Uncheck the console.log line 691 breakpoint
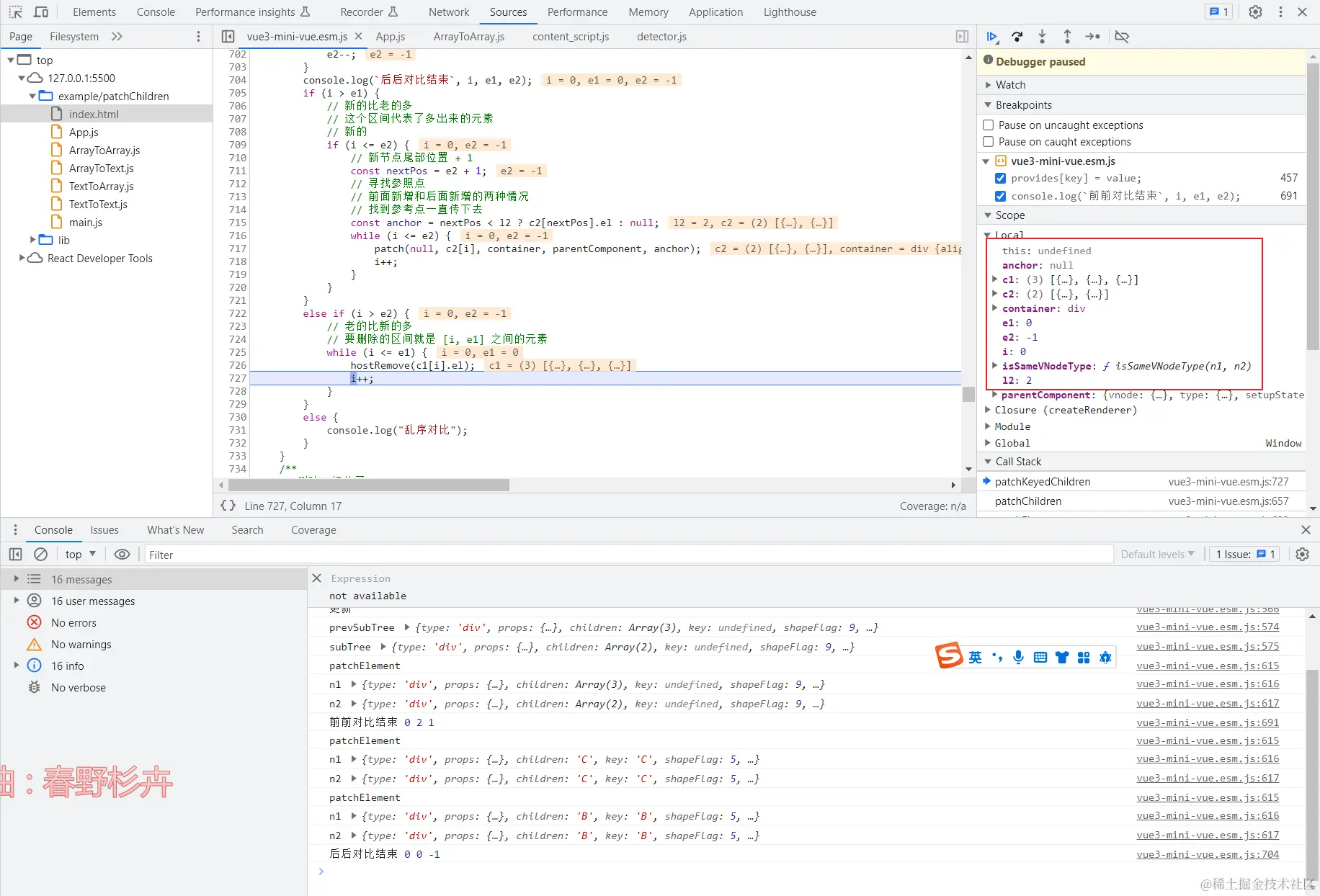This screenshot has width=1320, height=896. (1000, 196)
